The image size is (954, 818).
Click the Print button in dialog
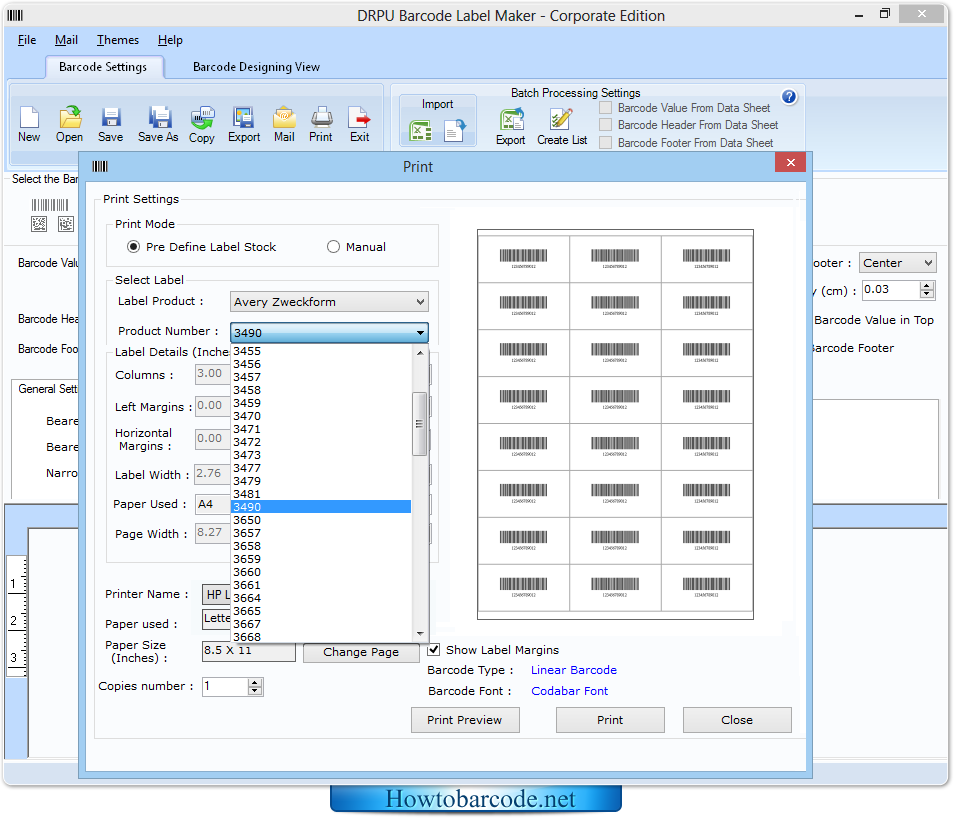[x=610, y=720]
